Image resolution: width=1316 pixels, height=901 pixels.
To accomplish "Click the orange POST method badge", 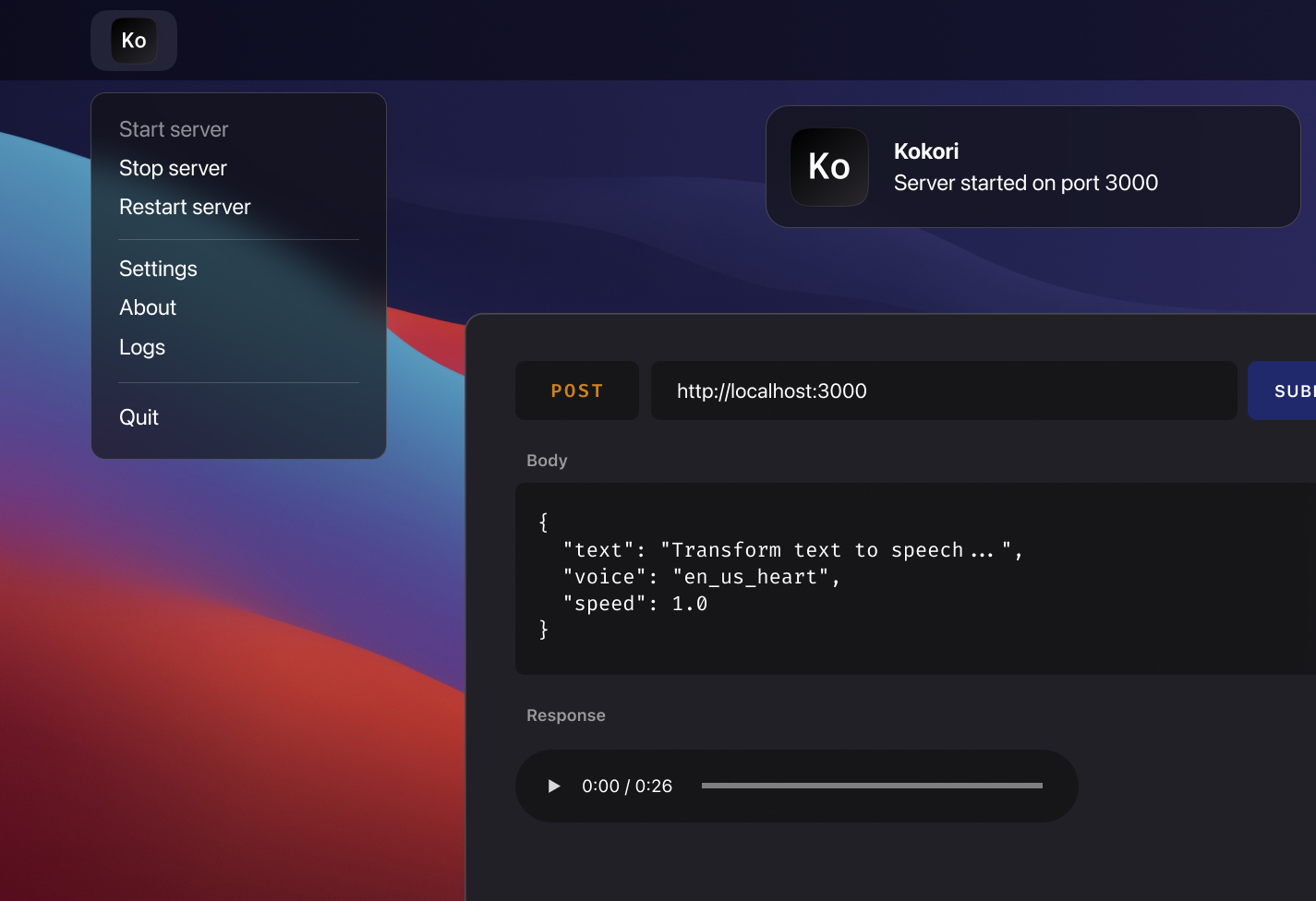I will tap(576, 390).
